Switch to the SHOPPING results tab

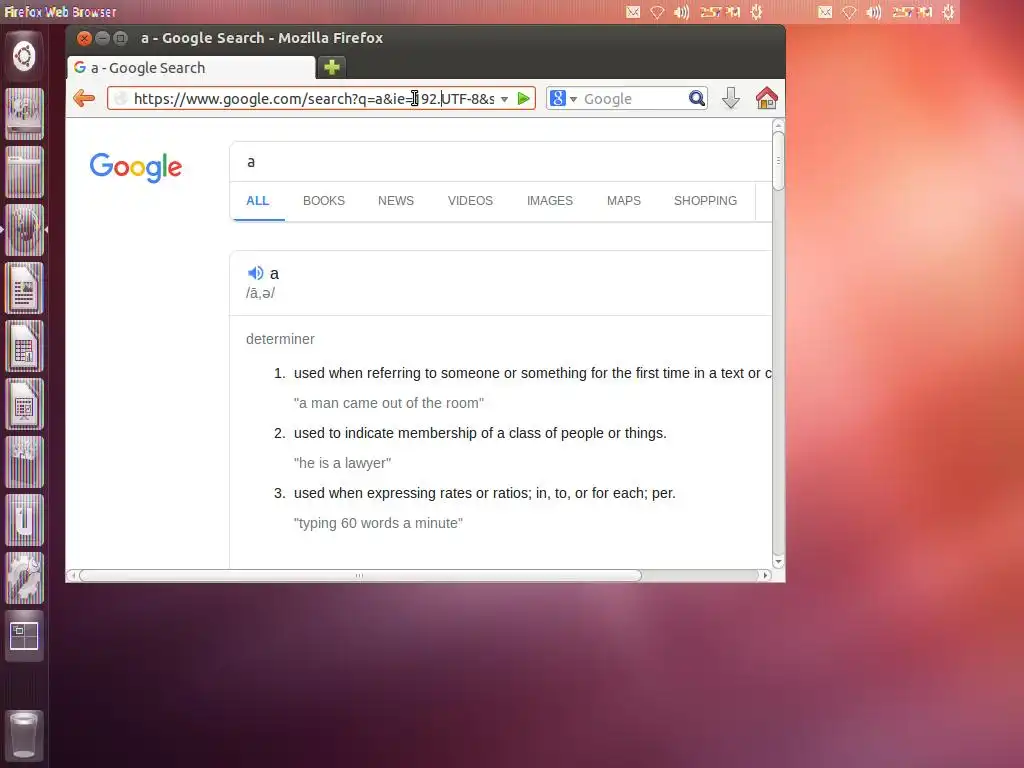[705, 200]
